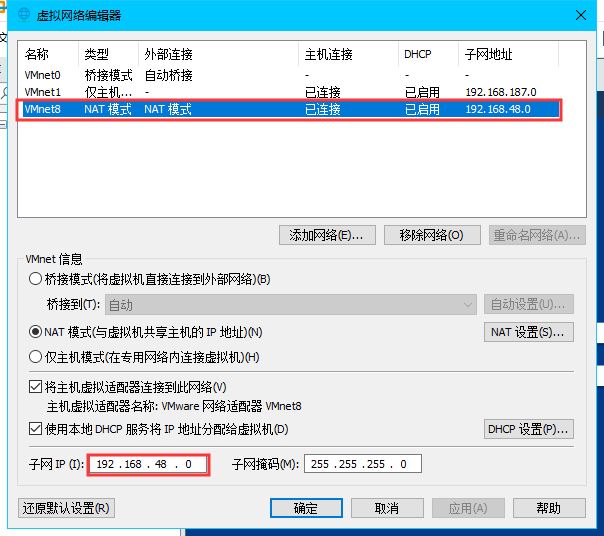Click the 子网地址 column header
604x536 pixels.
487,54
